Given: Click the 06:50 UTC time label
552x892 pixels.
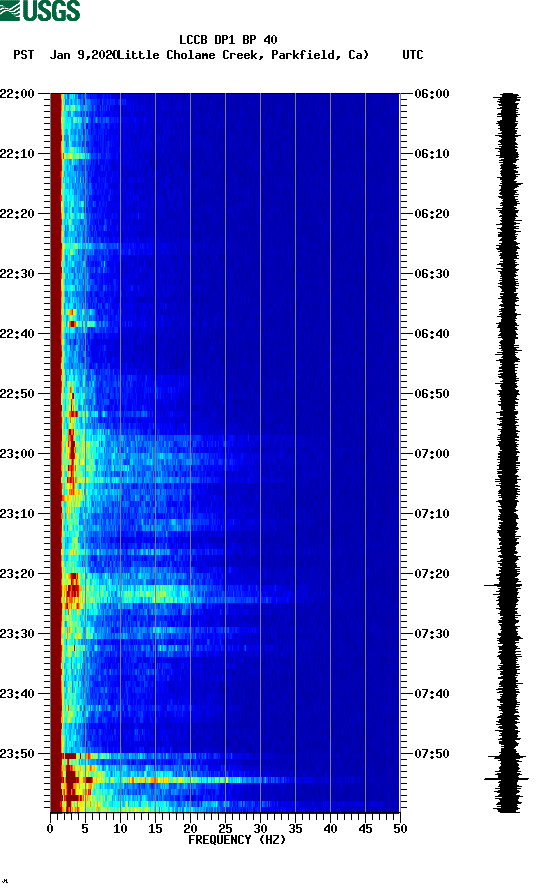Looking at the screenshot, I should (432, 394).
